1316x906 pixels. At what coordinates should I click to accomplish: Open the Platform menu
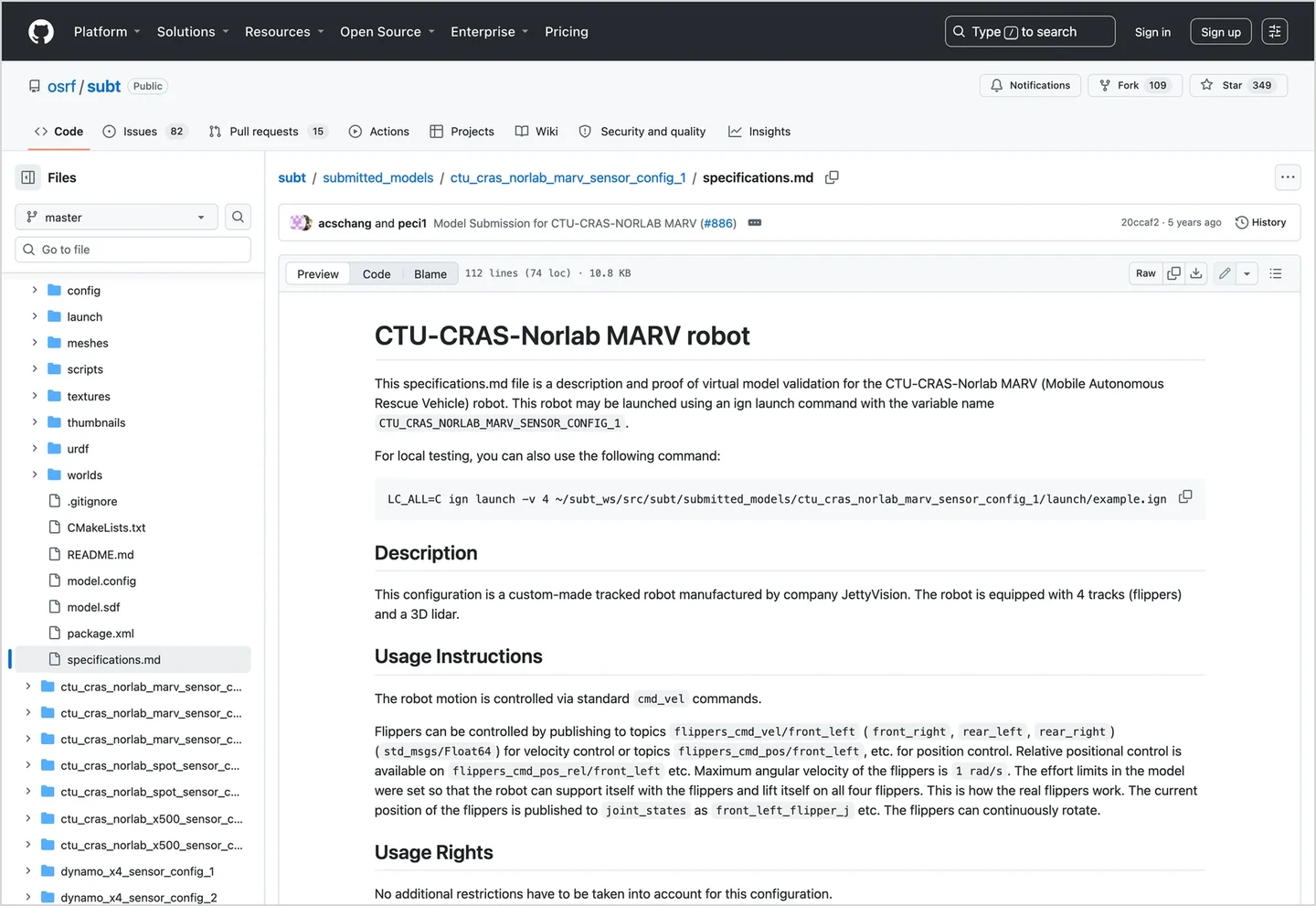[x=107, y=32]
